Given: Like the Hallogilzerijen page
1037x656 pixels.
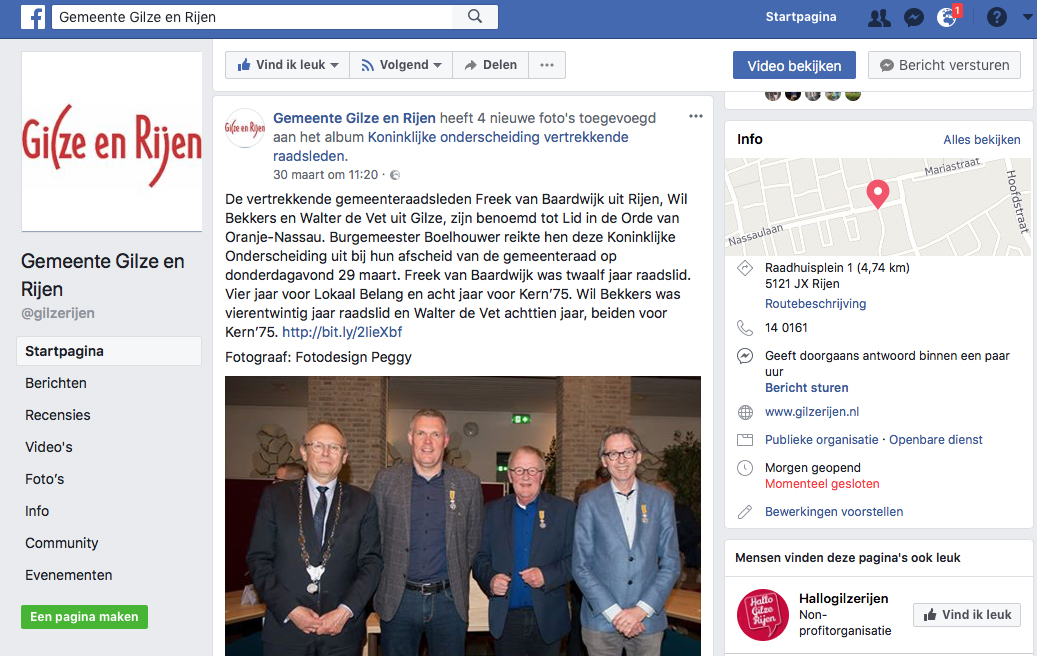Looking at the screenshot, I should [967, 615].
